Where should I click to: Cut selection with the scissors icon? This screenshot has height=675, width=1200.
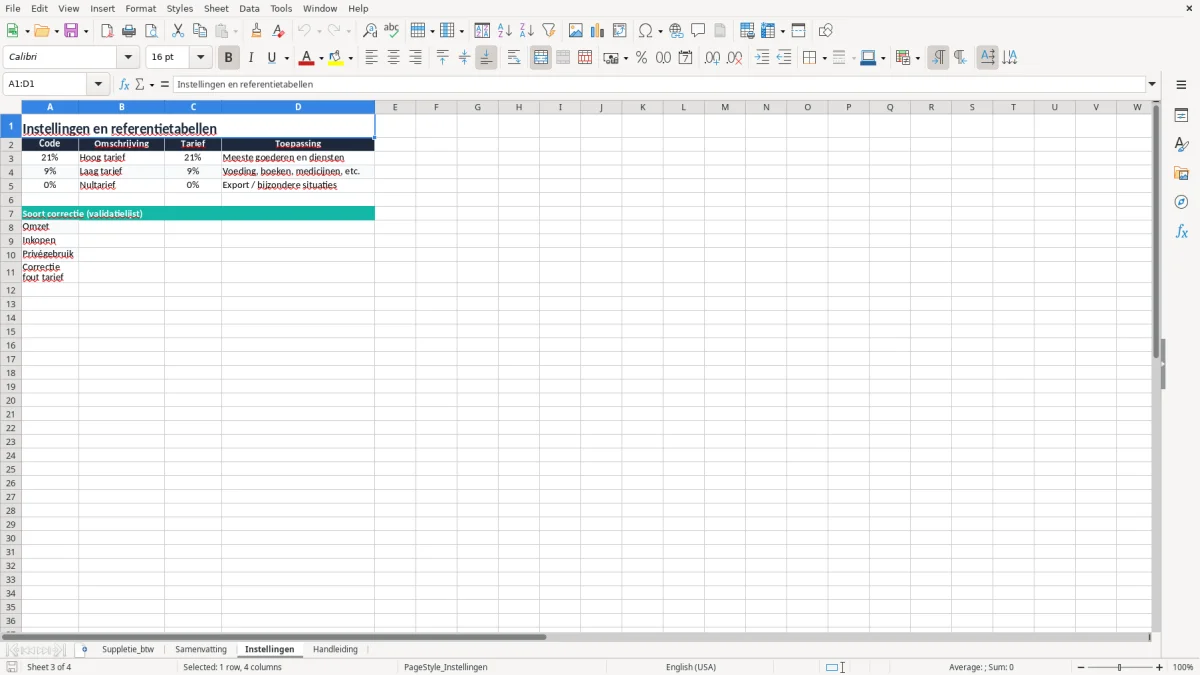click(x=178, y=31)
